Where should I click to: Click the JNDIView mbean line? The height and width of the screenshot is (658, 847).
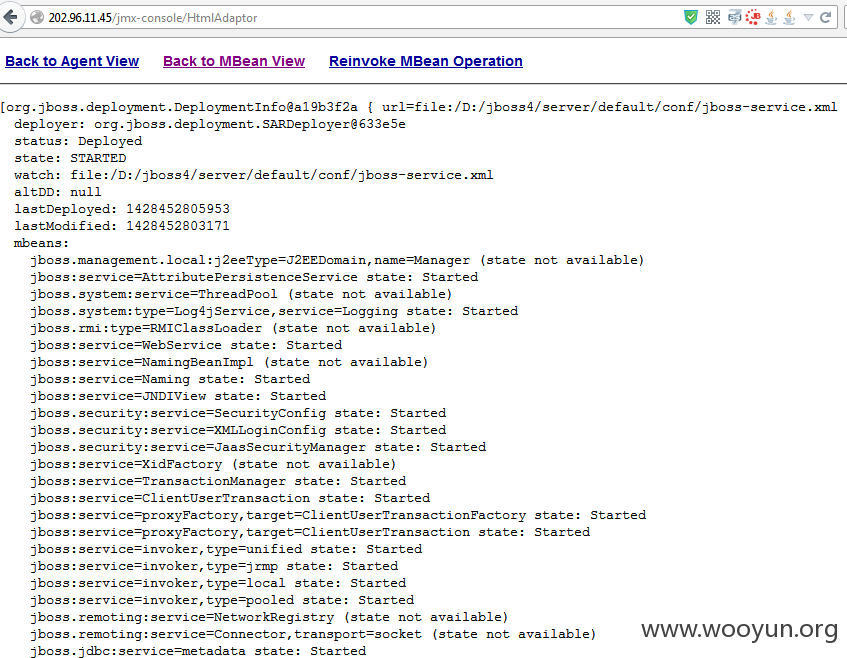tap(178, 396)
